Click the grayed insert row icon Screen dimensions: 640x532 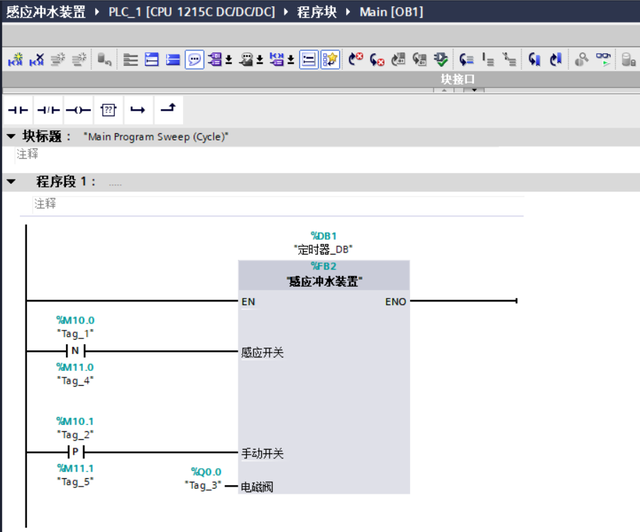tap(58, 60)
